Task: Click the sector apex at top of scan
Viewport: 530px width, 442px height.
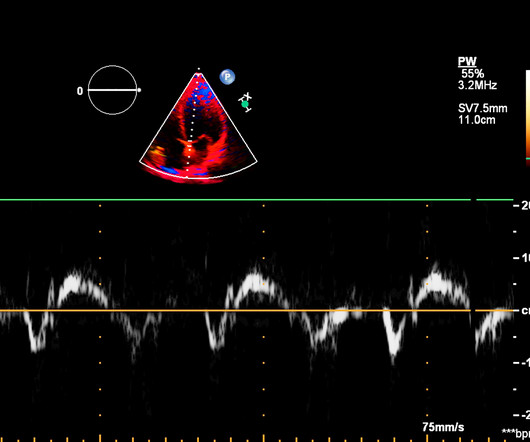Action: pyautogui.click(x=198, y=72)
